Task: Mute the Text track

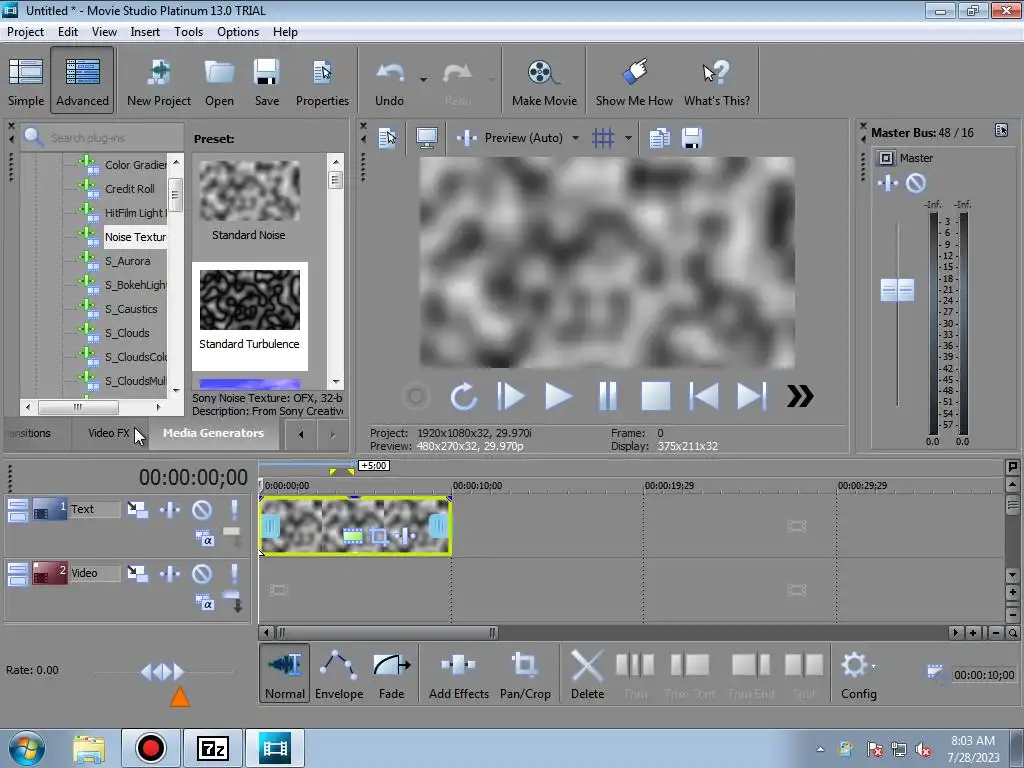Action: [202, 510]
